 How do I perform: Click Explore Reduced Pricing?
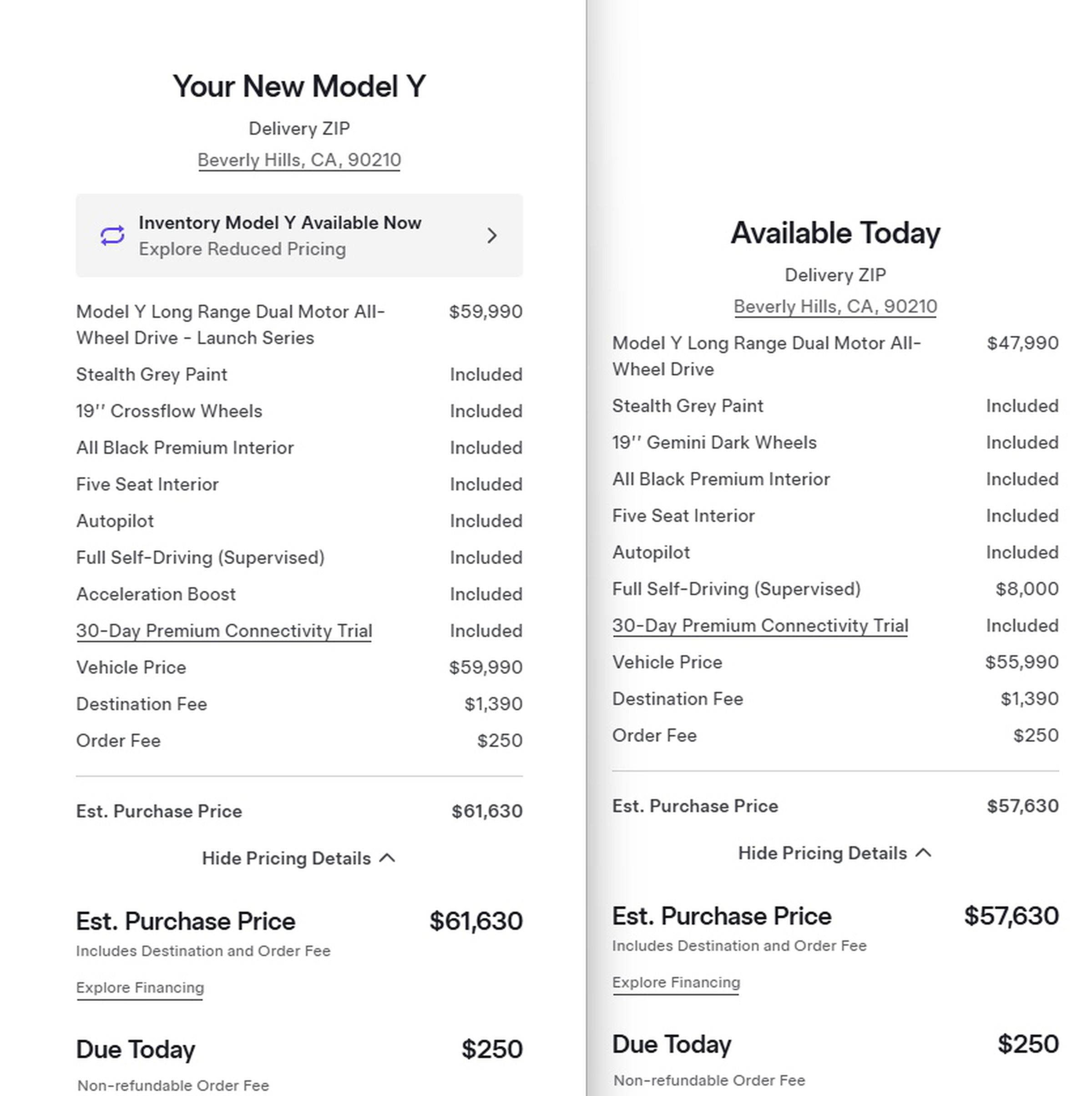[243, 249]
